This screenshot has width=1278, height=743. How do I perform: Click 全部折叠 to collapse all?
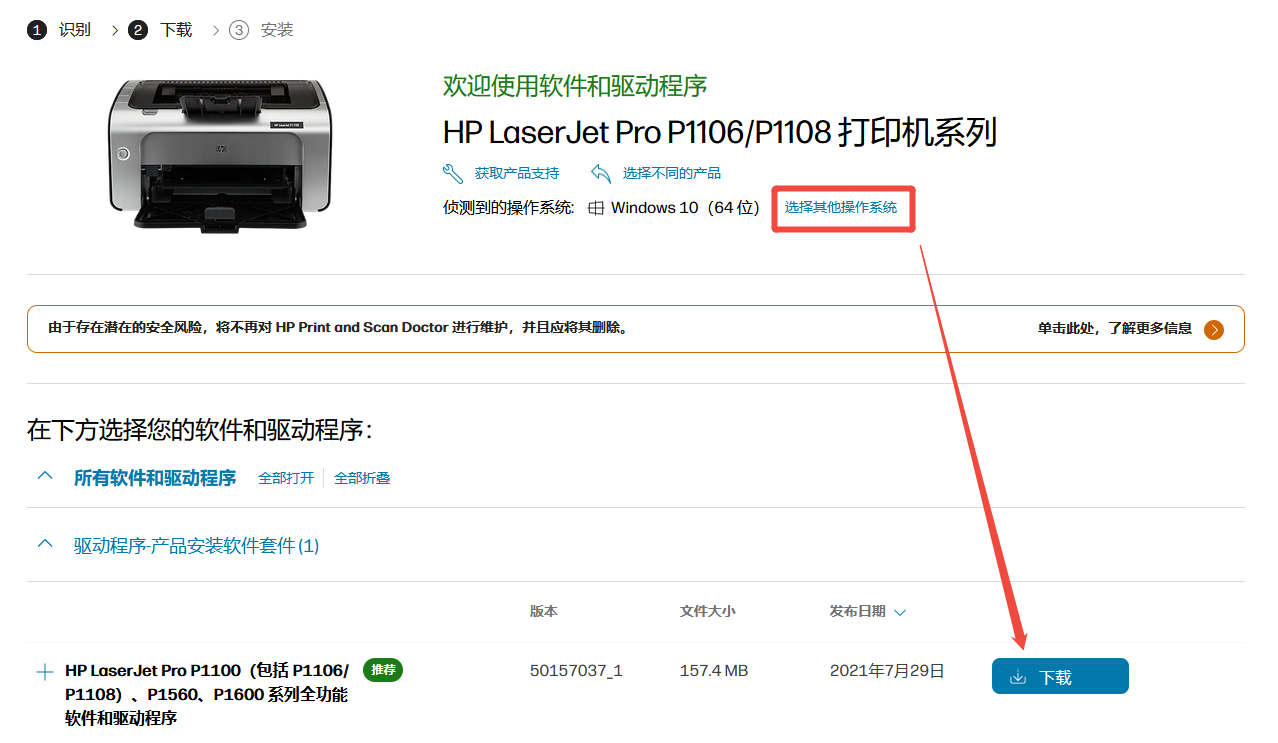[x=362, y=478]
